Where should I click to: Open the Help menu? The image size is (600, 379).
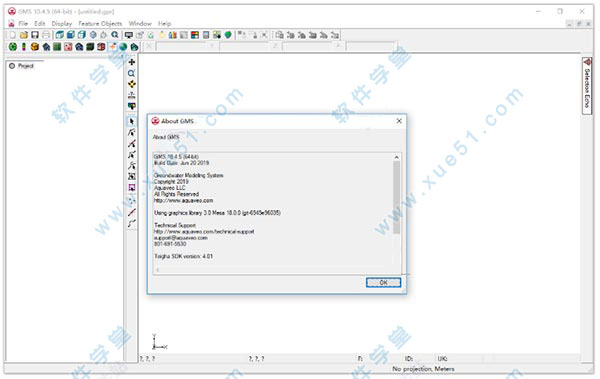point(165,24)
